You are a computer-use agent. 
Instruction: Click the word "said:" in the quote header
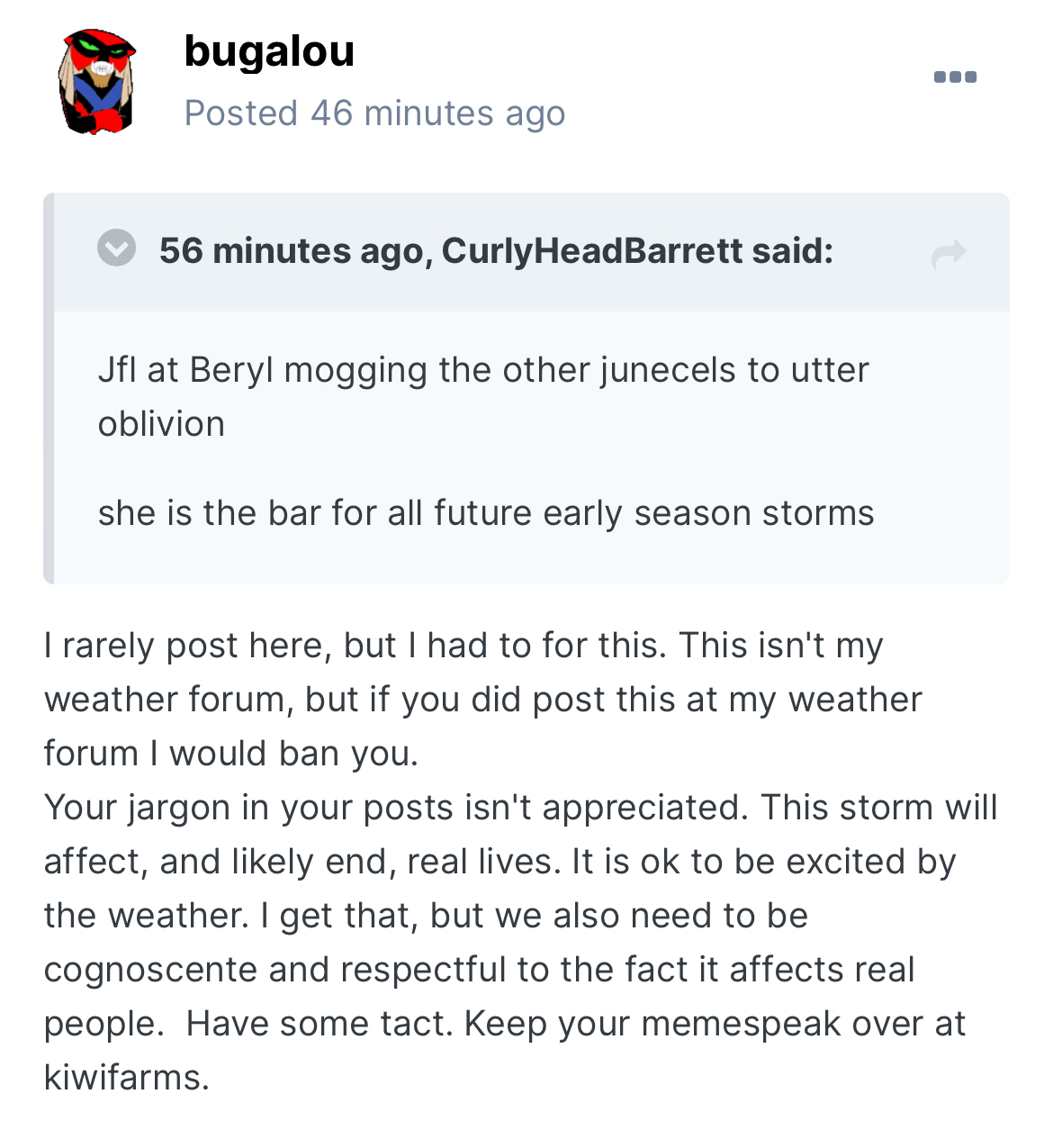[793, 250]
